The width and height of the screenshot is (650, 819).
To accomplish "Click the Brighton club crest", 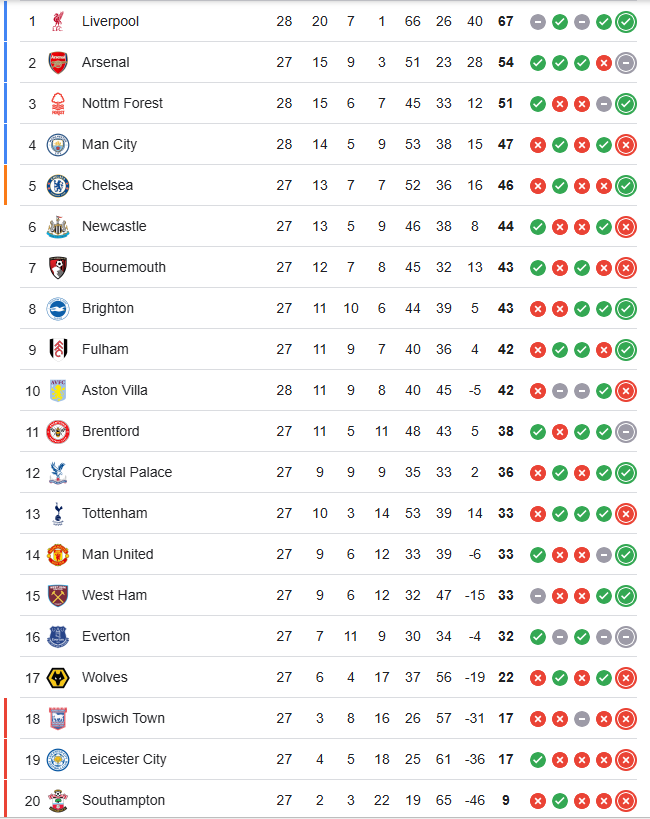I will 58,309.
